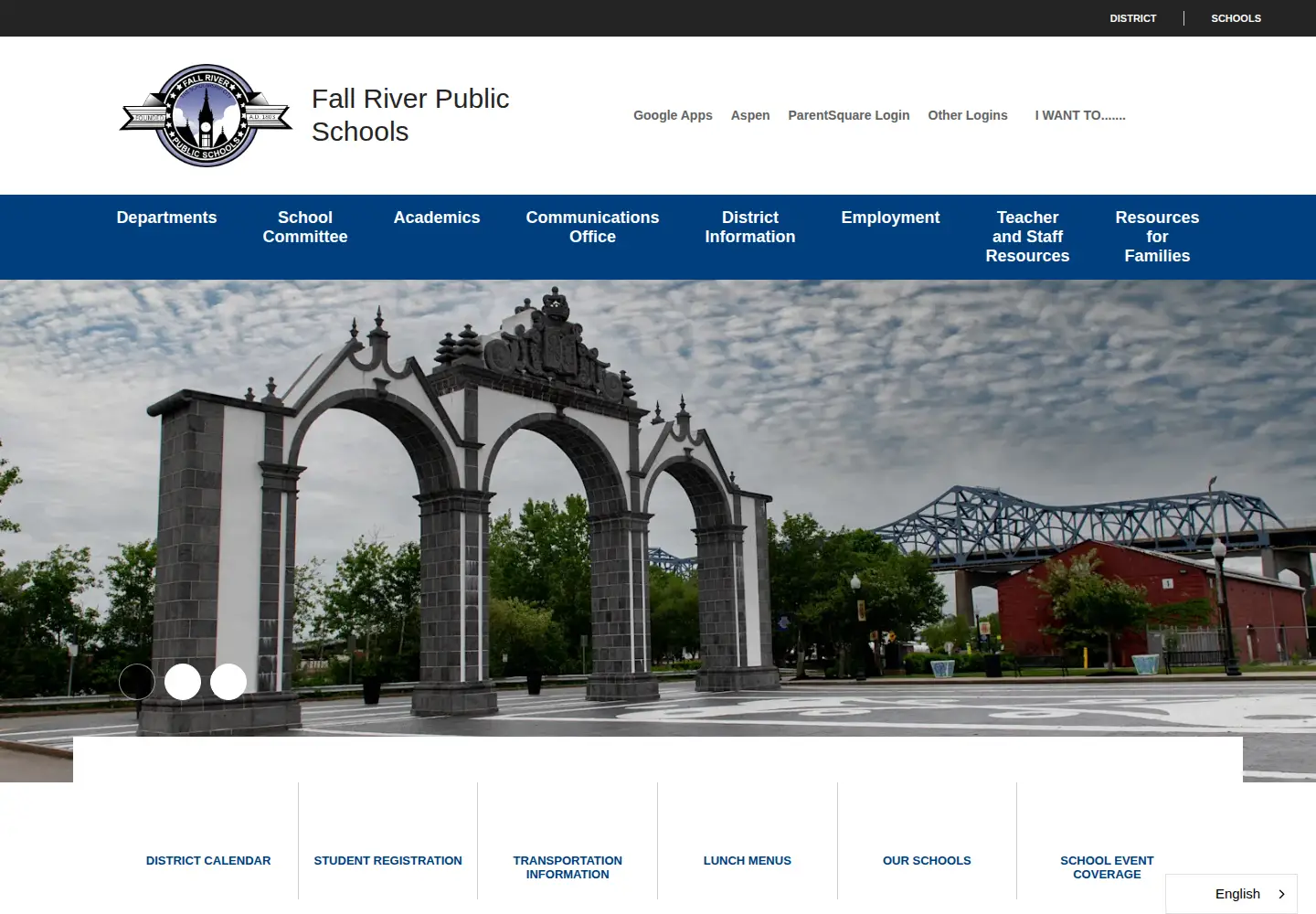Open the Aspen link
1316x914 pixels.
click(750, 115)
